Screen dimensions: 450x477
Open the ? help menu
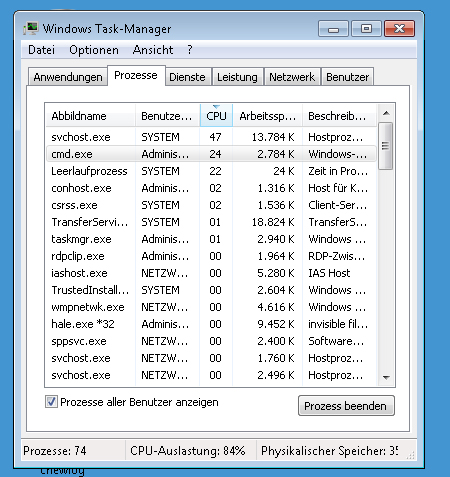tap(190, 50)
